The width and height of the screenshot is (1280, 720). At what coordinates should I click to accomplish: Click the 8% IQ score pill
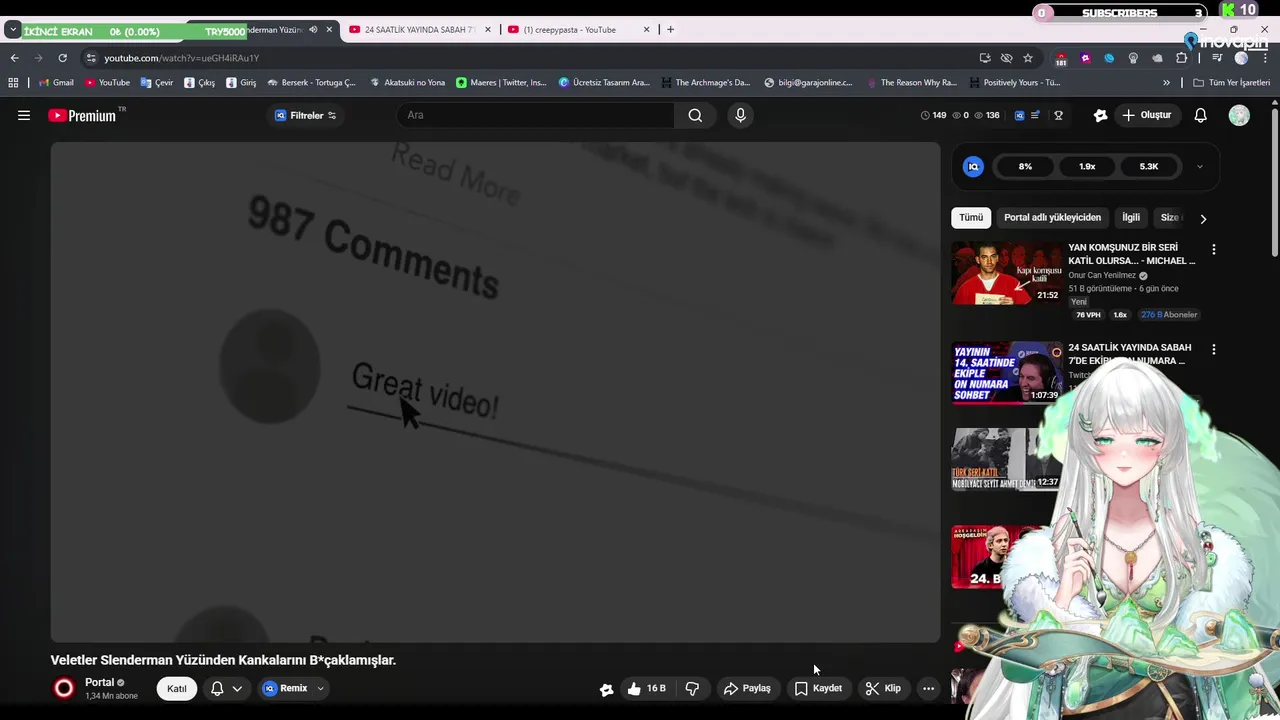1025,166
